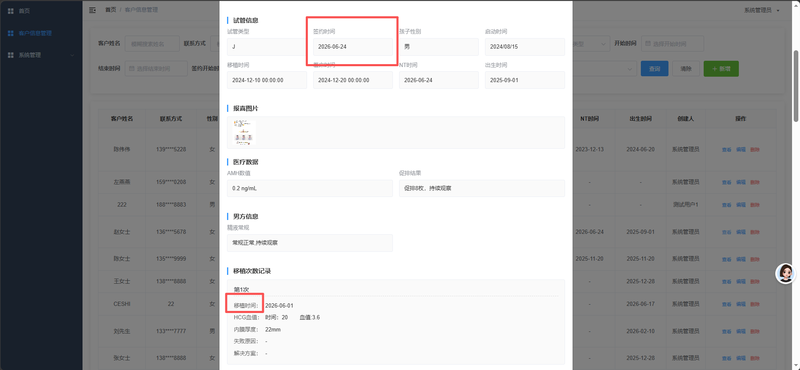Click calendar icon in 开始时间 date field
The image size is (800, 370).
pos(647,44)
